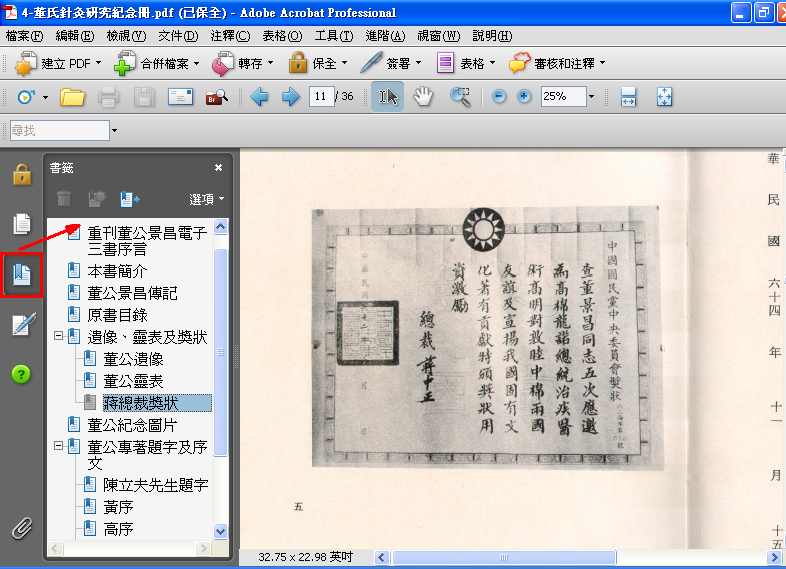The width and height of the screenshot is (786, 569).
Task: Click the document horizontal scroll-left arrow
Action: point(382,557)
